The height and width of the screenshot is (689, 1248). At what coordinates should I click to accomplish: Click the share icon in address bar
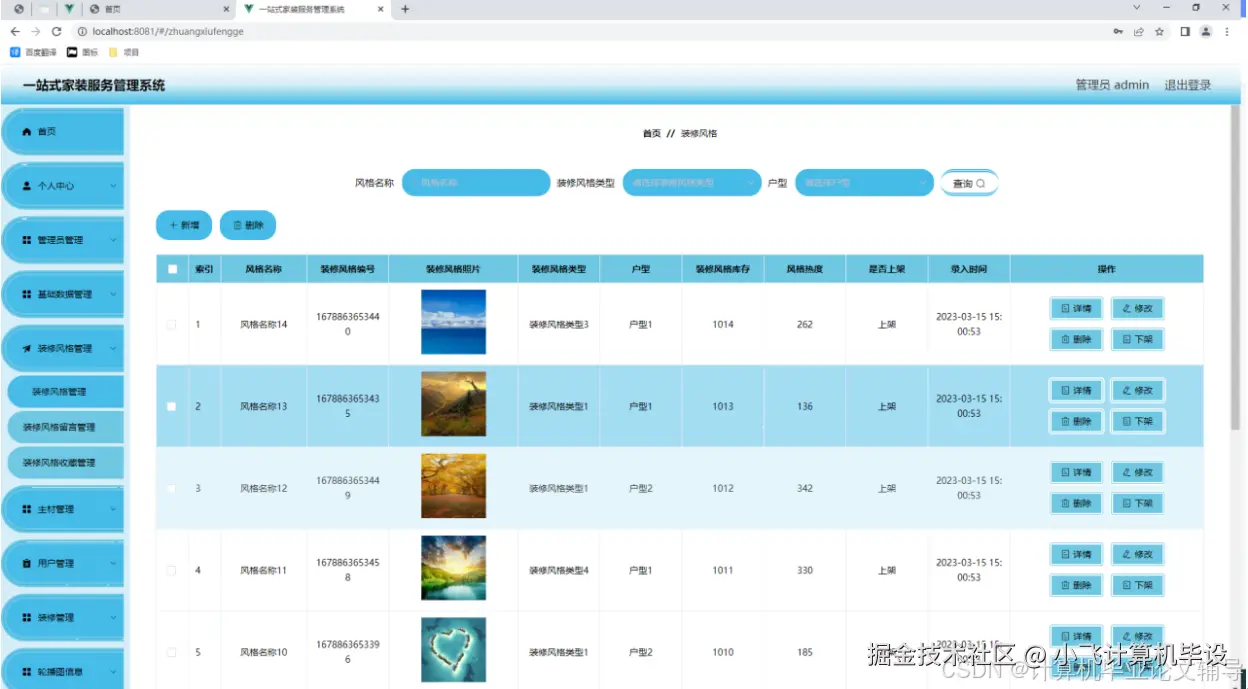[1138, 31]
